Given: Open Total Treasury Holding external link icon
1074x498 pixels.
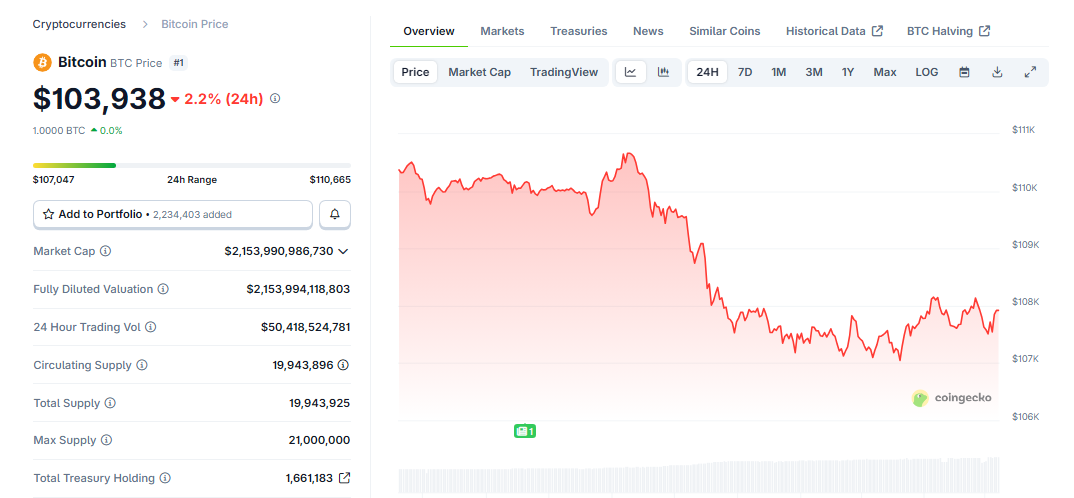Looking at the screenshot, I should [345, 478].
